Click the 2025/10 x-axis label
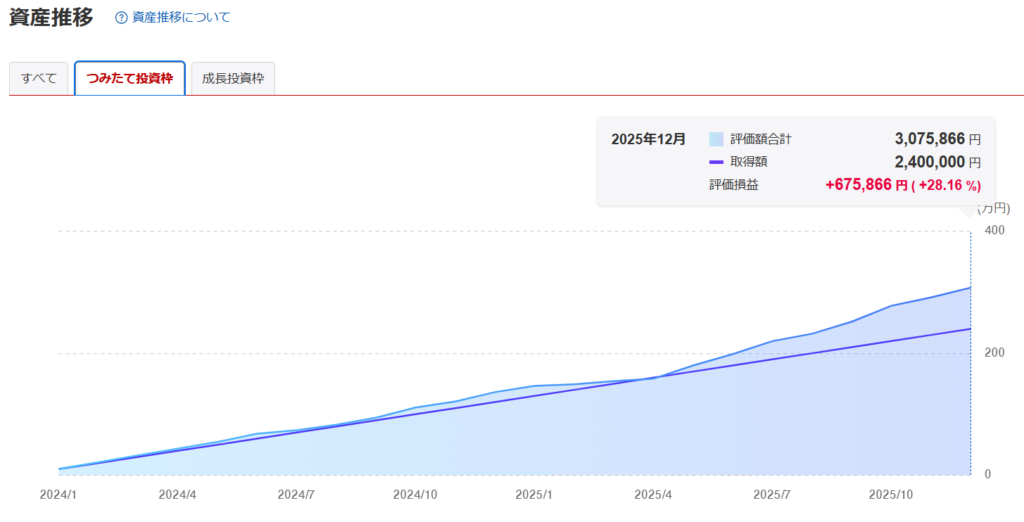 point(891,495)
